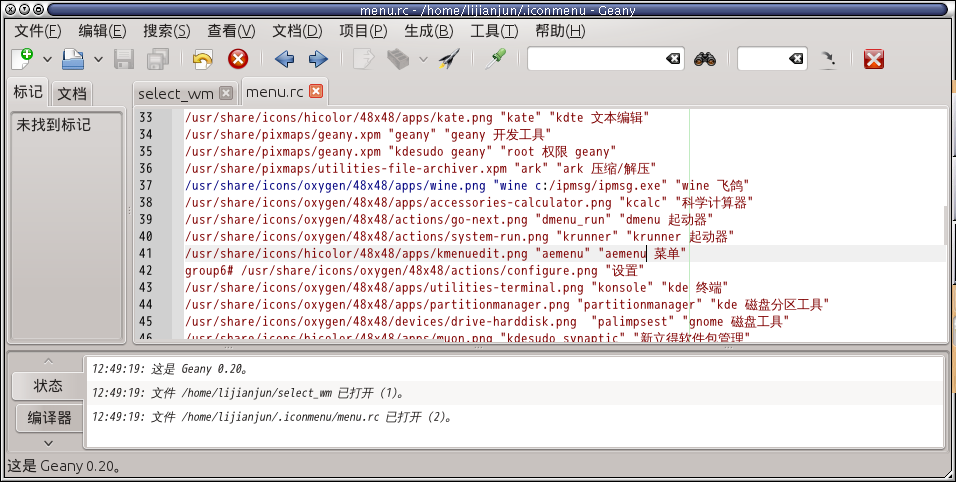Select the menu.rc document tab
This screenshot has width=956, height=482.
coord(274,92)
